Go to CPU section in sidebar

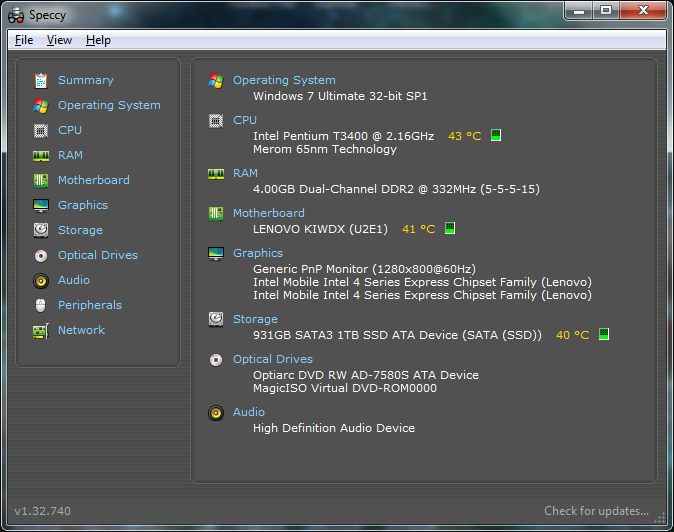point(70,130)
